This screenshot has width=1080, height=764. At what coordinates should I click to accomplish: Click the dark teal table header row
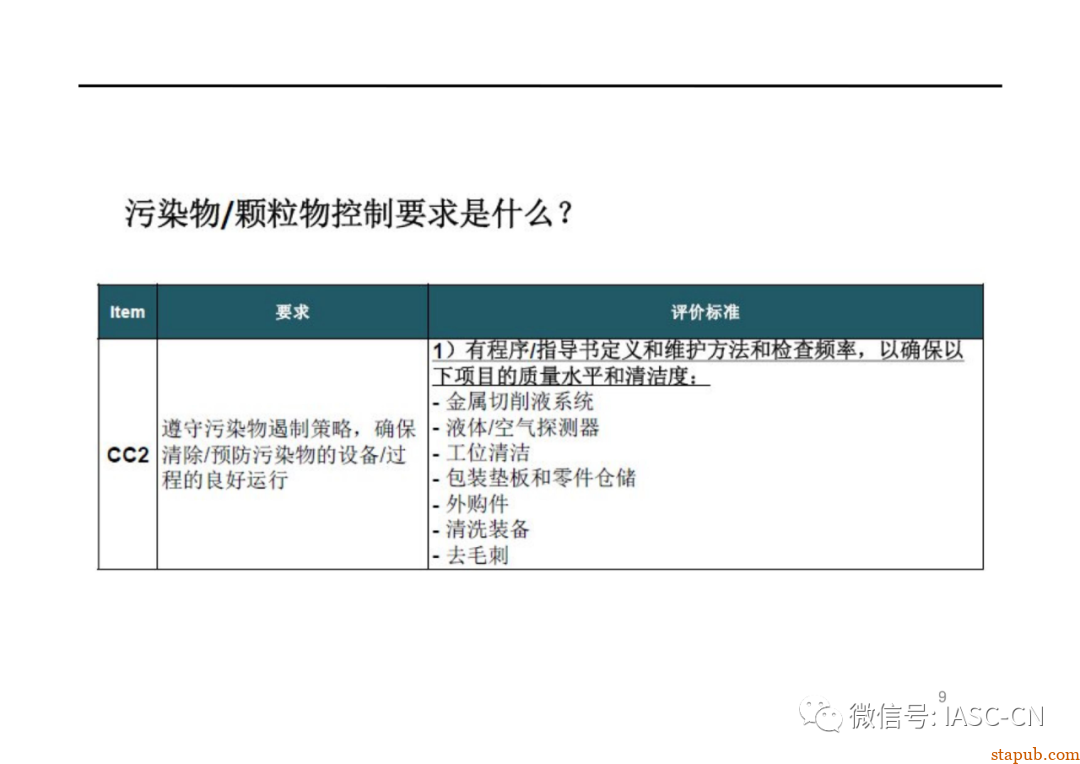point(540,311)
